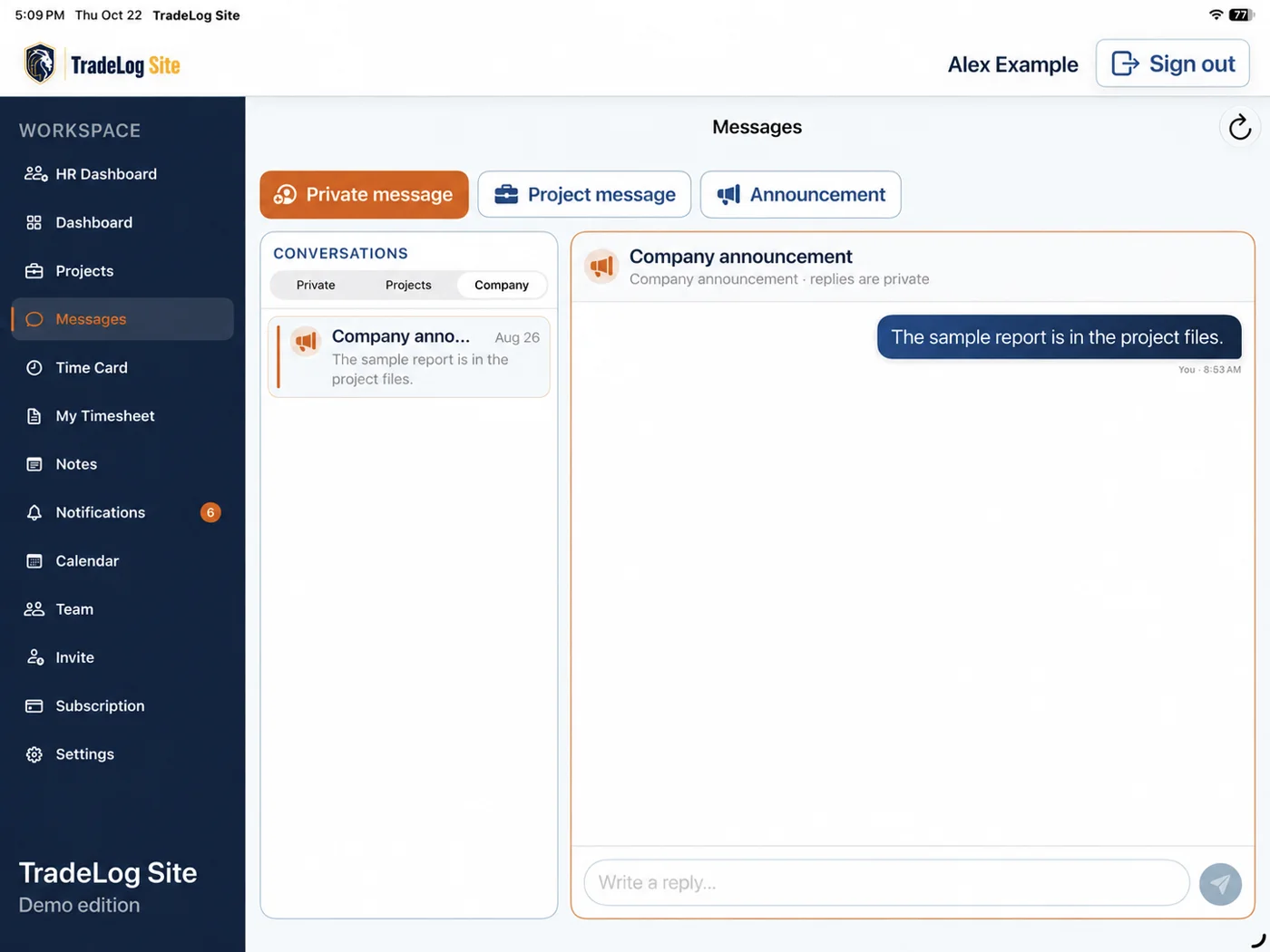Click the TradeLog Site shield logo
The width and height of the screenshot is (1270, 952).
pos(40,64)
